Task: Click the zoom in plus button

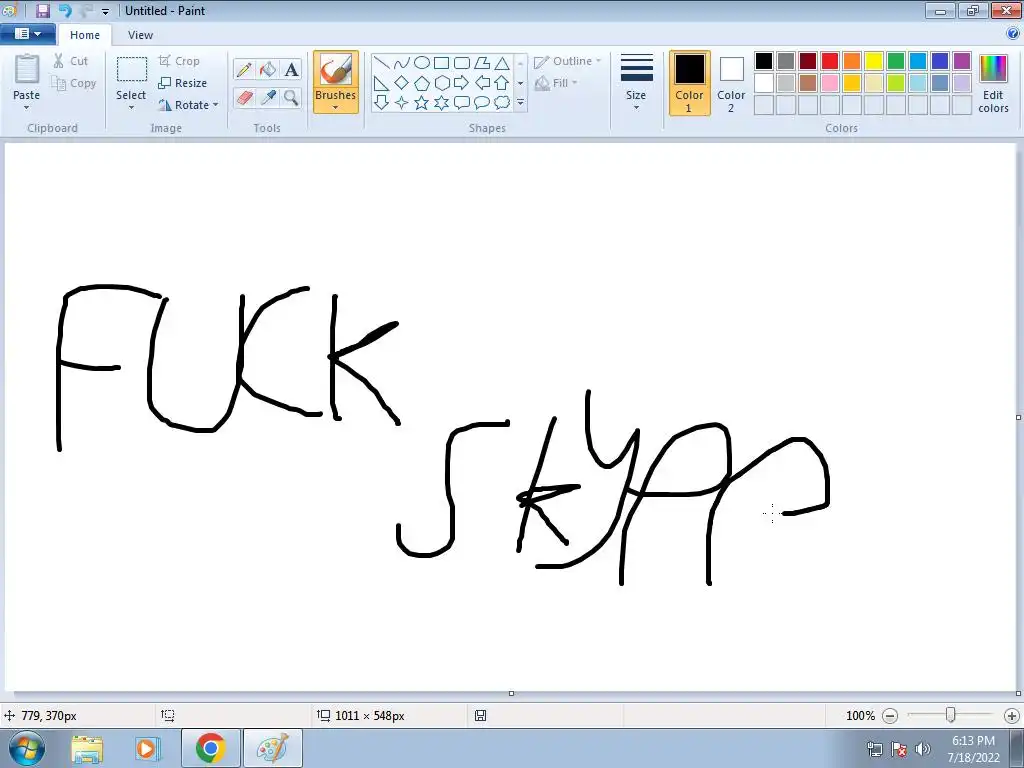Action: click(1012, 716)
